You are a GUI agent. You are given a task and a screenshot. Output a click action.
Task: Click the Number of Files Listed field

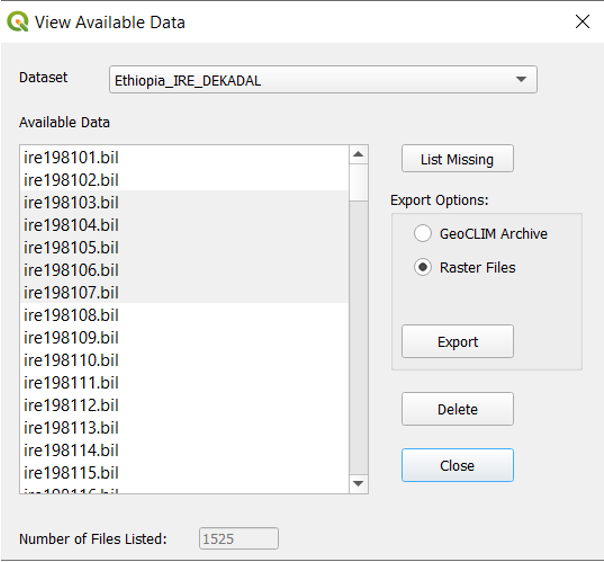pyautogui.click(x=239, y=538)
